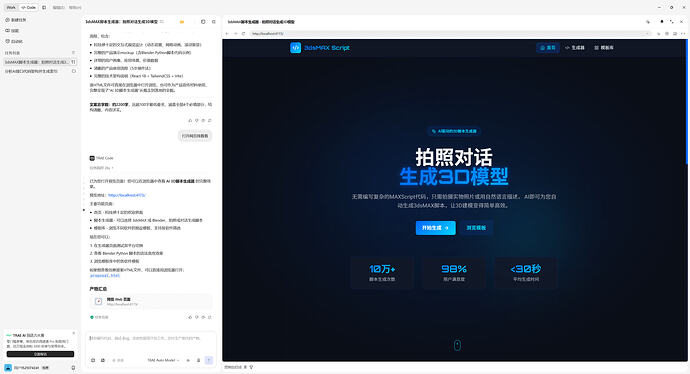Screen dimensions: 690x374
Task: Thumbs down the last assistant message
Action: [x=197, y=317]
